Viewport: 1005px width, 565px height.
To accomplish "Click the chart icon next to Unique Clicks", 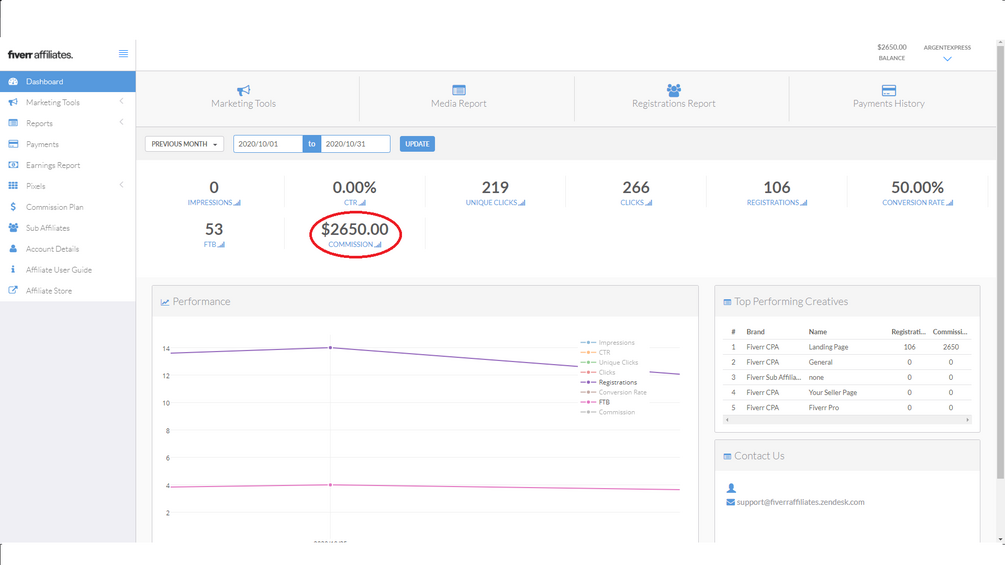I will (x=522, y=202).
